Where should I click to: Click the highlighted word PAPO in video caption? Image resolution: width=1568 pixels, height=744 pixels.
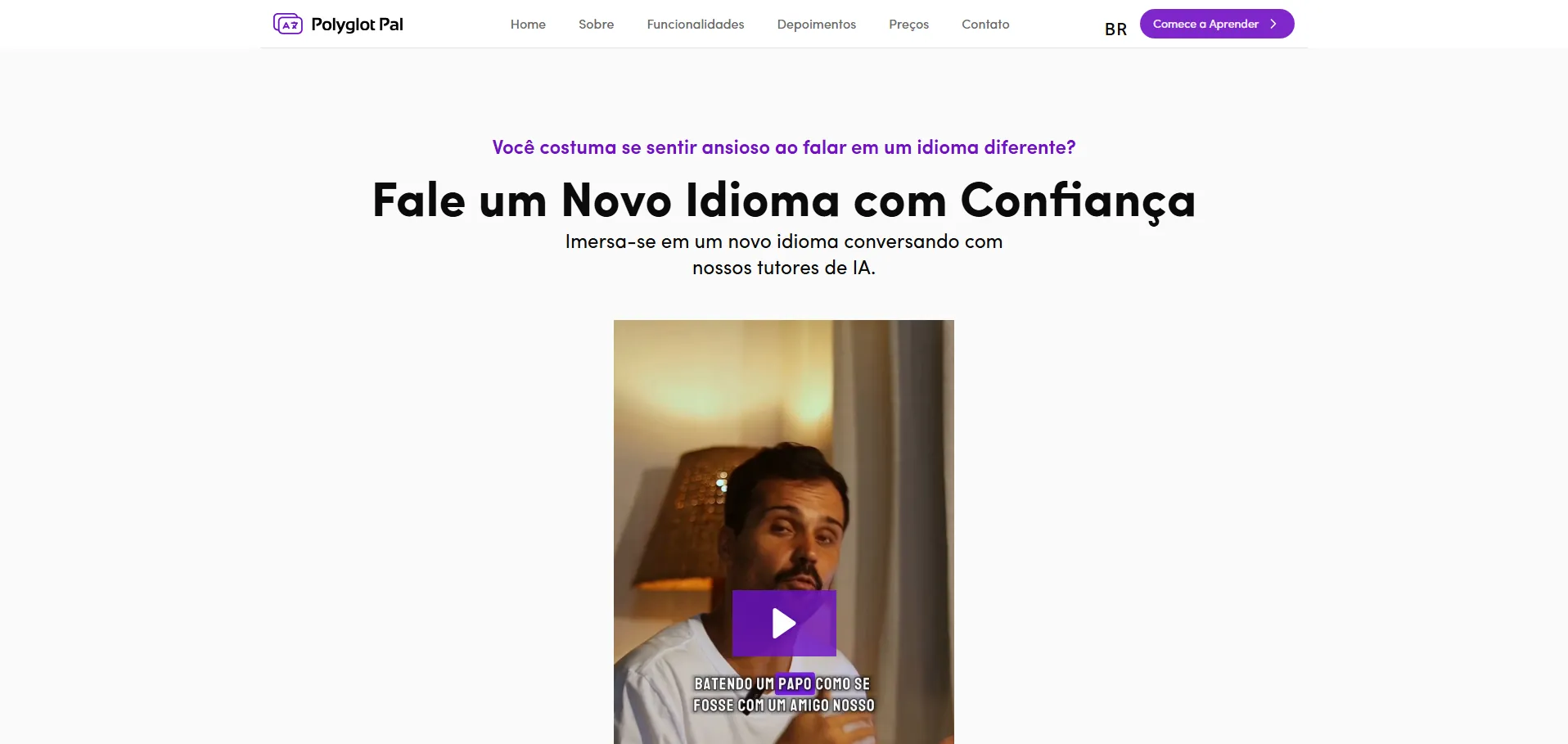pos(795,683)
